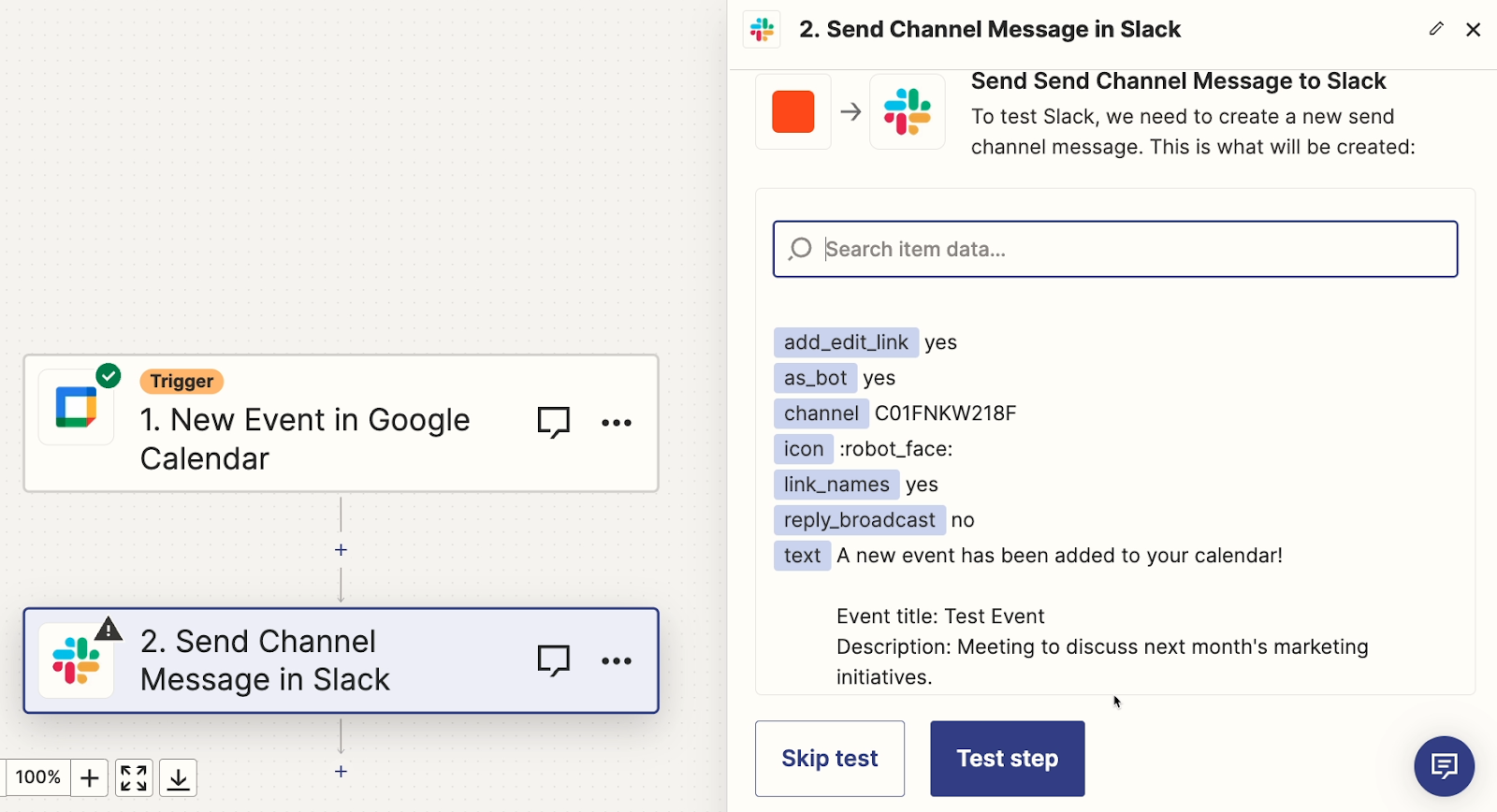This screenshot has width=1497, height=812.
Task: Click the as_bot field tag
Action: (x=815, y=378)
